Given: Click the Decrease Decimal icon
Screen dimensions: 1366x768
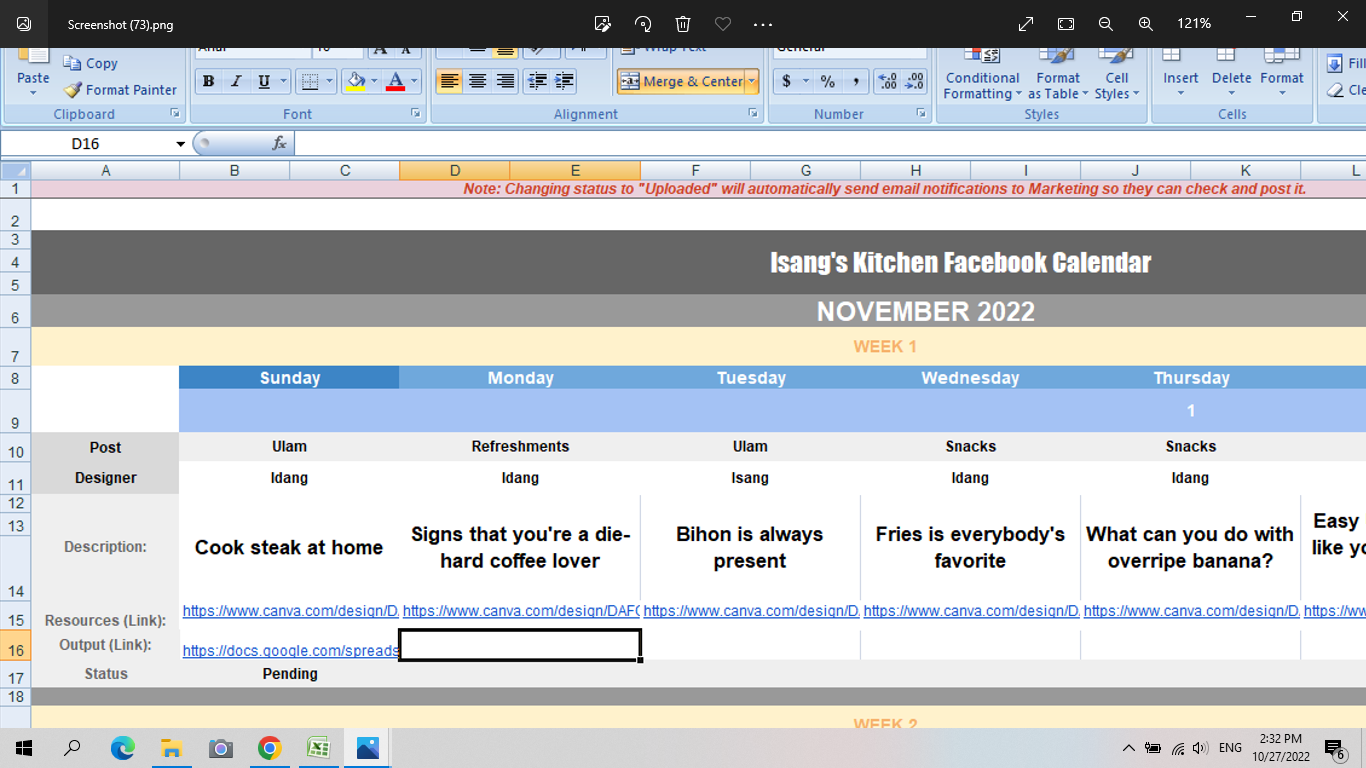Looking at the screenshot, I should (x=914, y=82).
